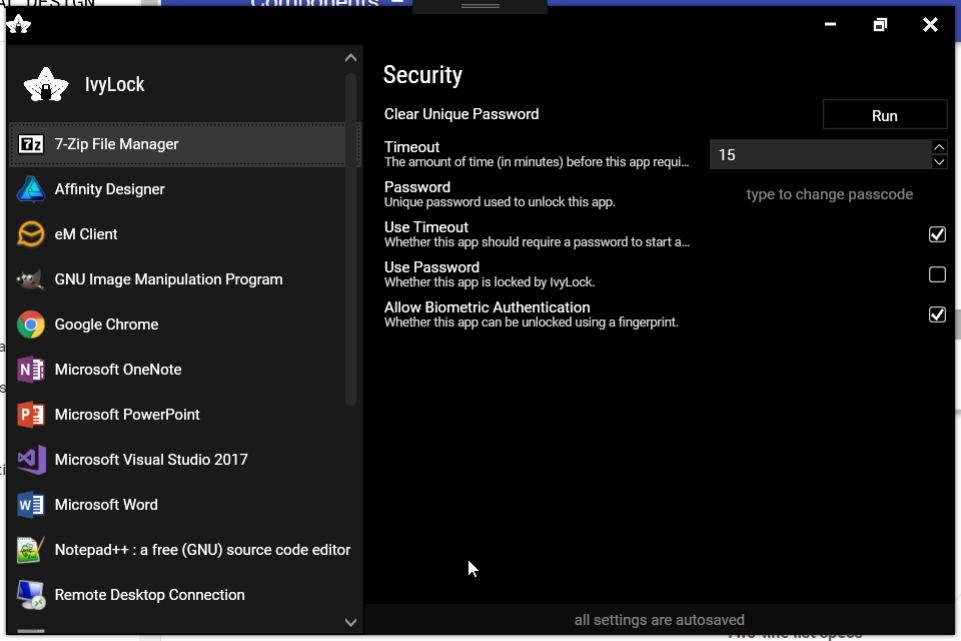Disable the Use Timeout checkbox
Screen dimensions: 961x641
[x=937, y=234]
